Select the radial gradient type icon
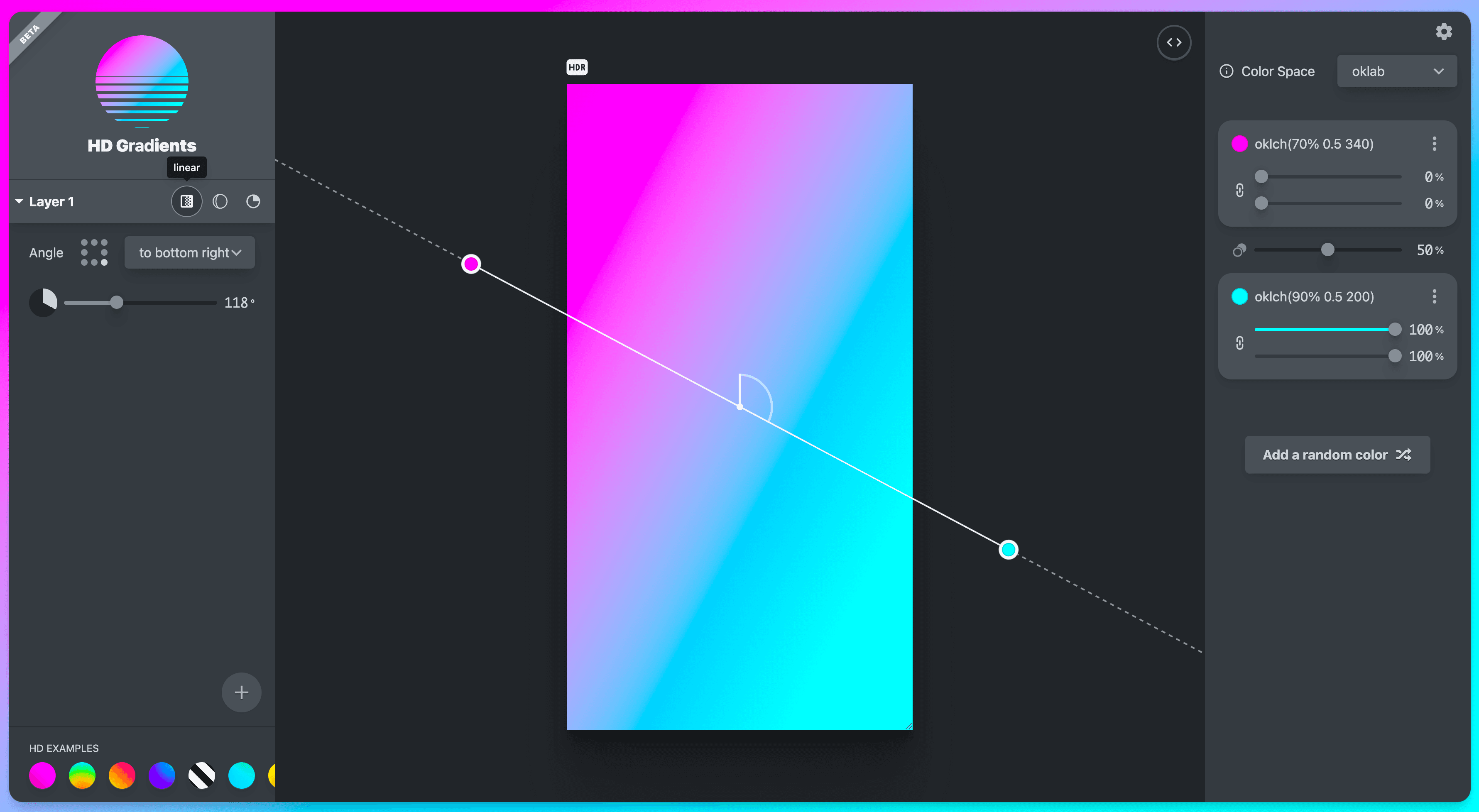The width and height of the screenshot is (1479, 812). 220,201
